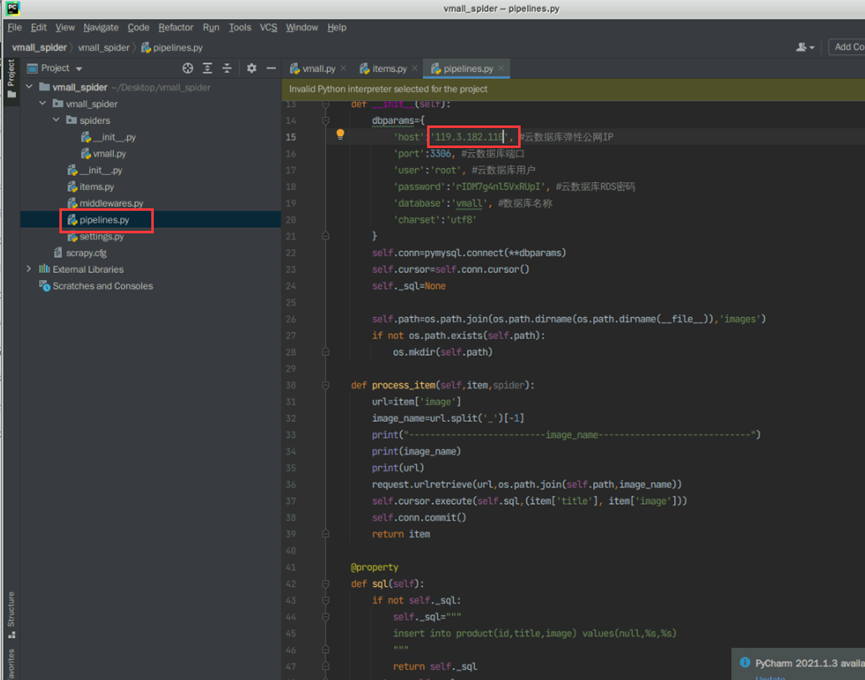
Task: Open the Refactor menu
Action: tap(176, 27)
